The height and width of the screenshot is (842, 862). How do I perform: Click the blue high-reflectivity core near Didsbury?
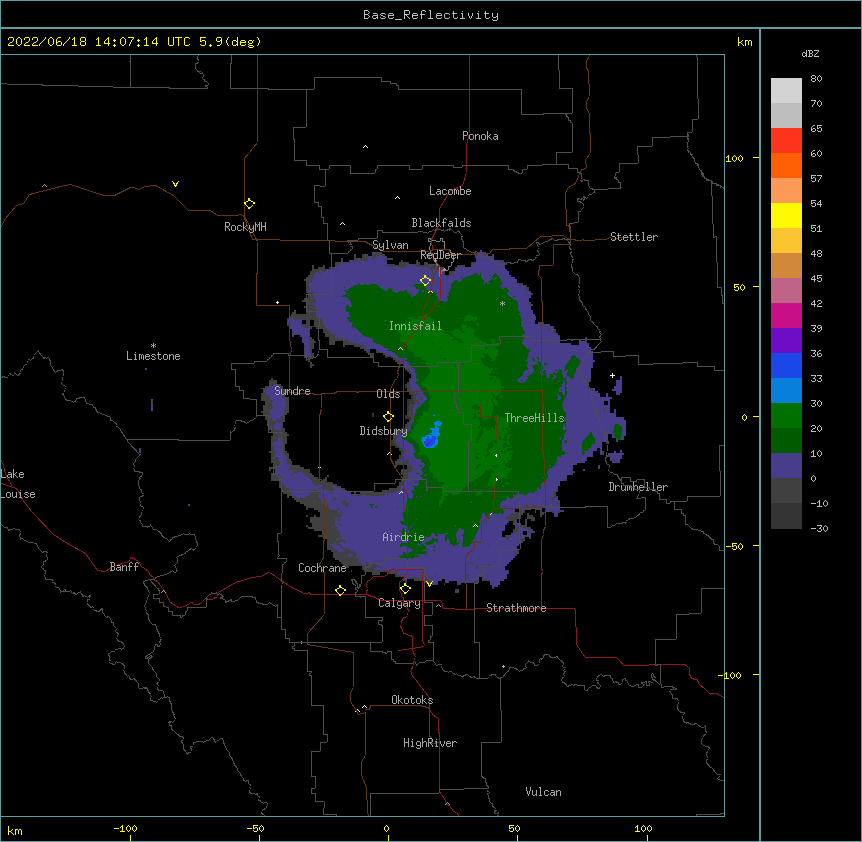click(x=431, y=435)
